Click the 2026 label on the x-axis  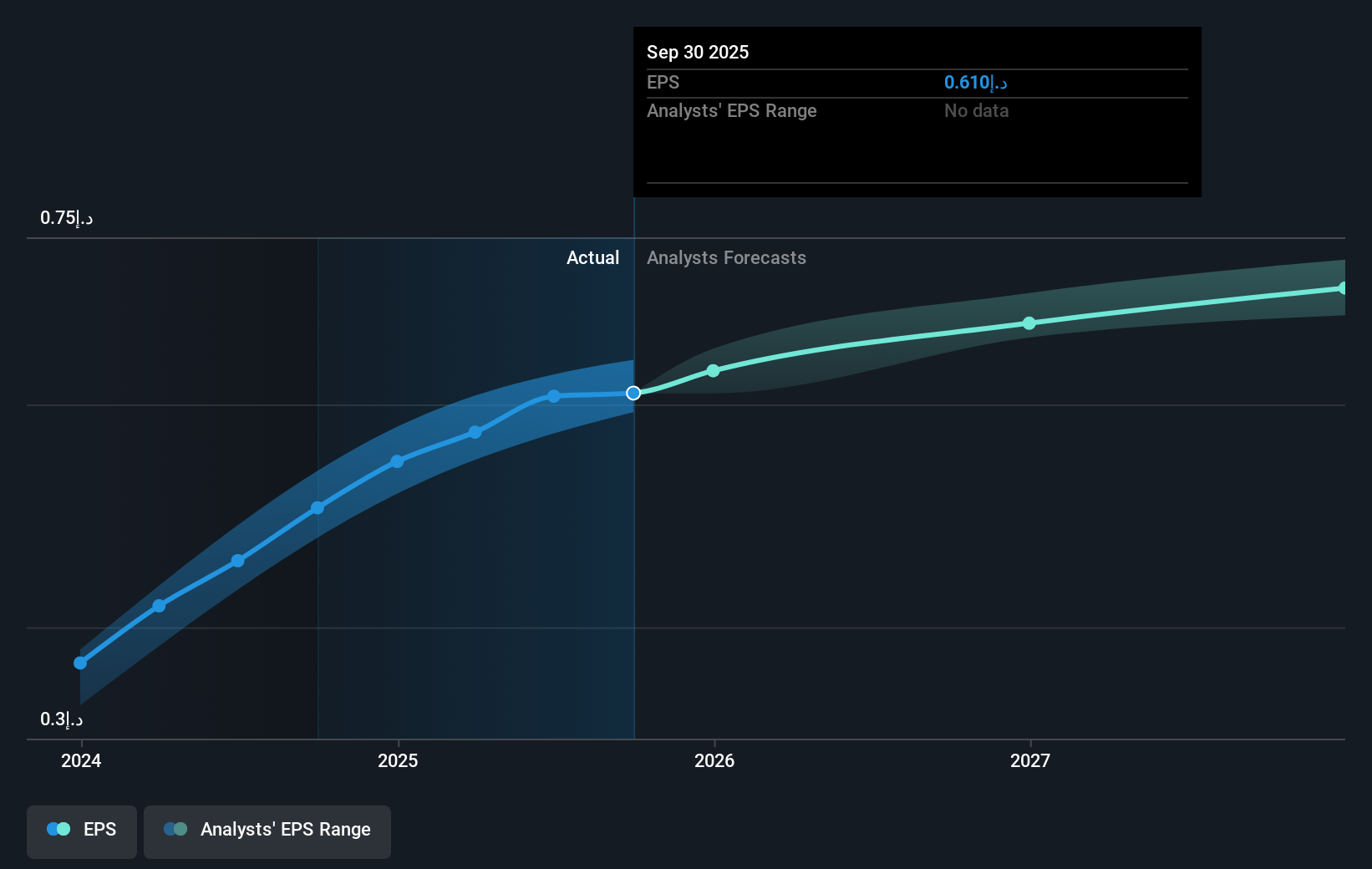pos(714,761)
